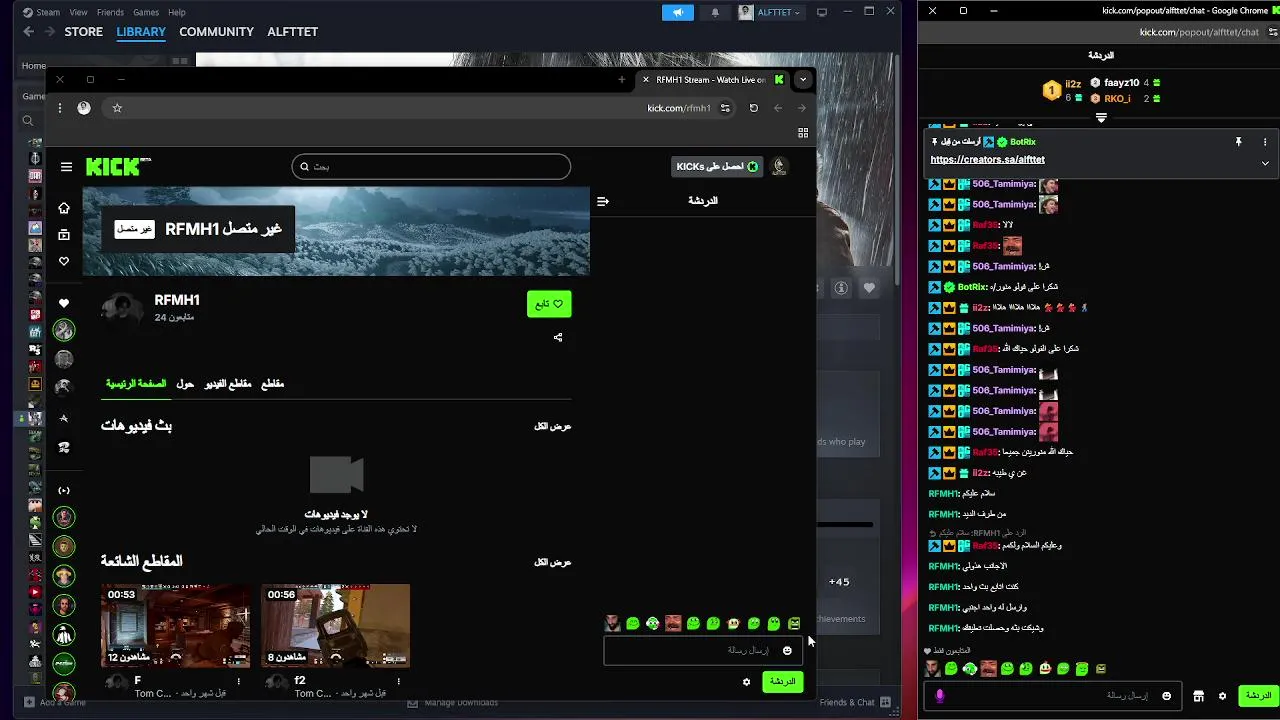Open site settings icon in address bar

click(726, 108)
